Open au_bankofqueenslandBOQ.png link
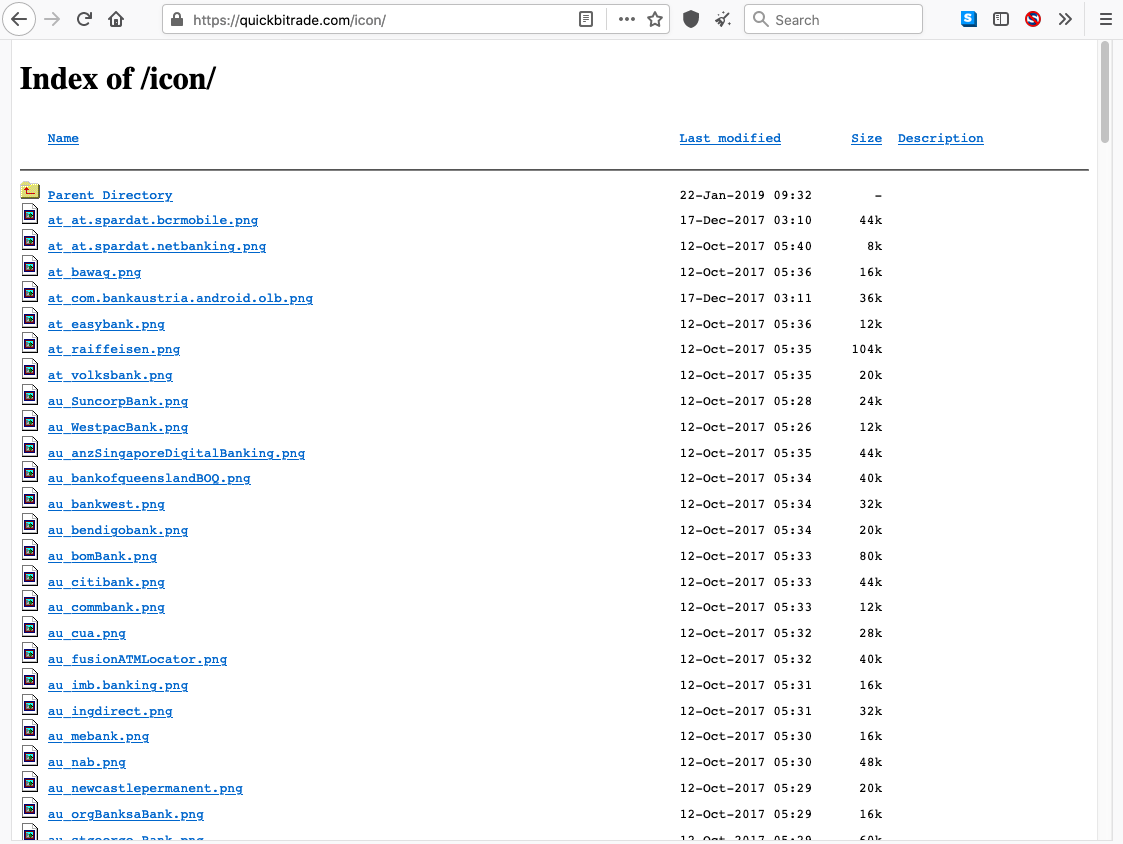 pyautogui.click(x=149, y=479)
